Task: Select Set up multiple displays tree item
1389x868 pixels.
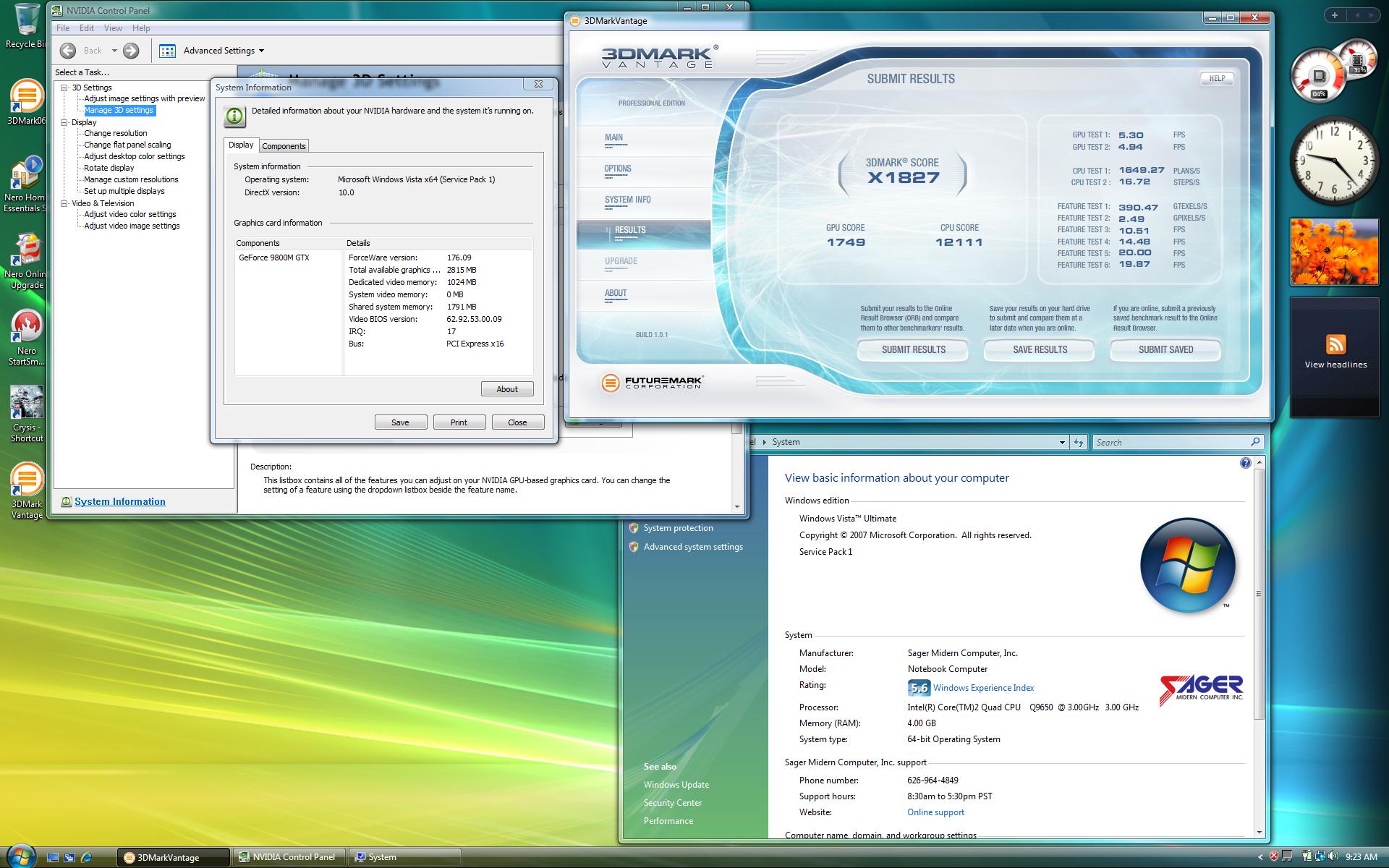Action: 124,191
